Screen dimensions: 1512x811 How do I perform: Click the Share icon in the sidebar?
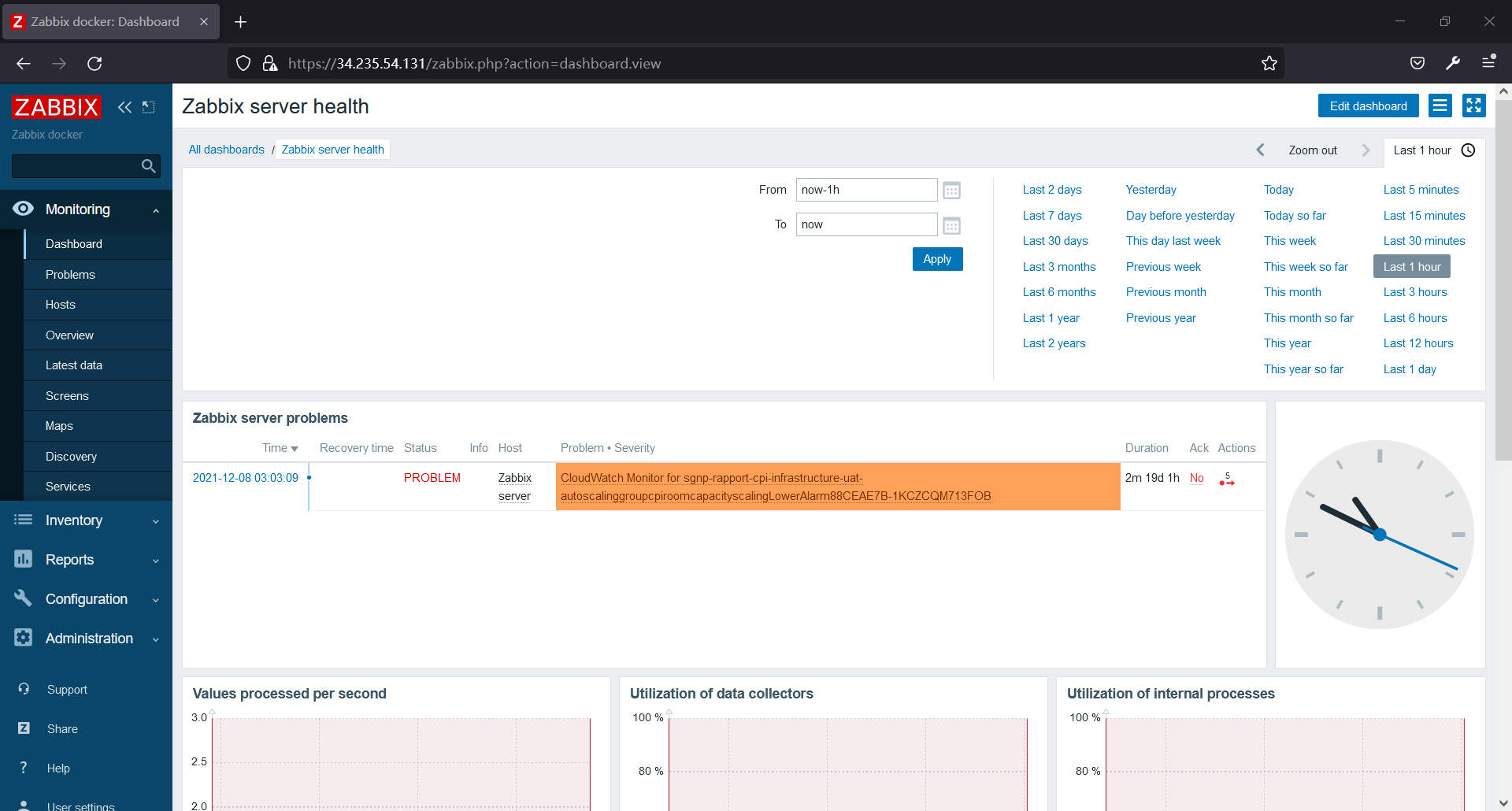pyautogui.click(x=23, y=728)
